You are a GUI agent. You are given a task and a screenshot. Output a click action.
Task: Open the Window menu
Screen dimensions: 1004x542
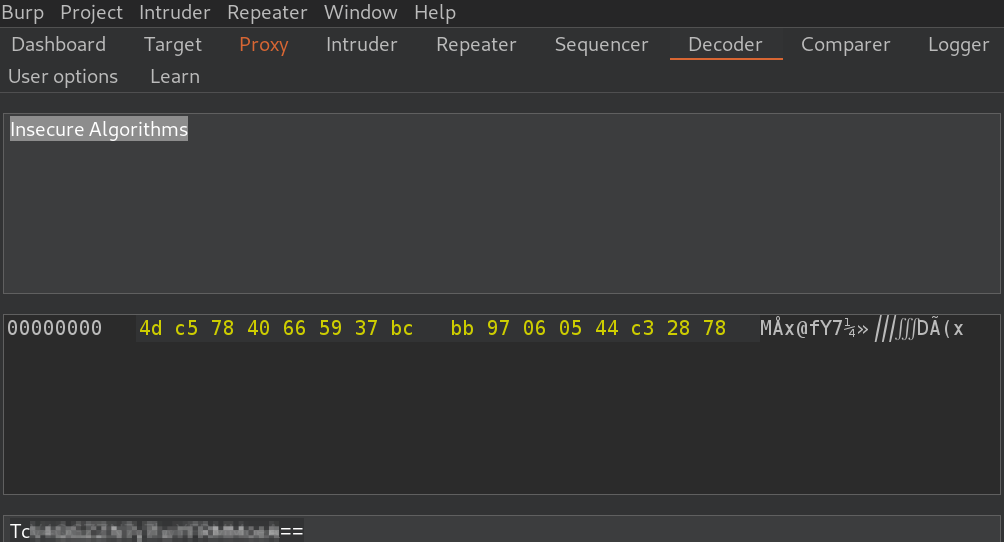(x=360, y=12)
